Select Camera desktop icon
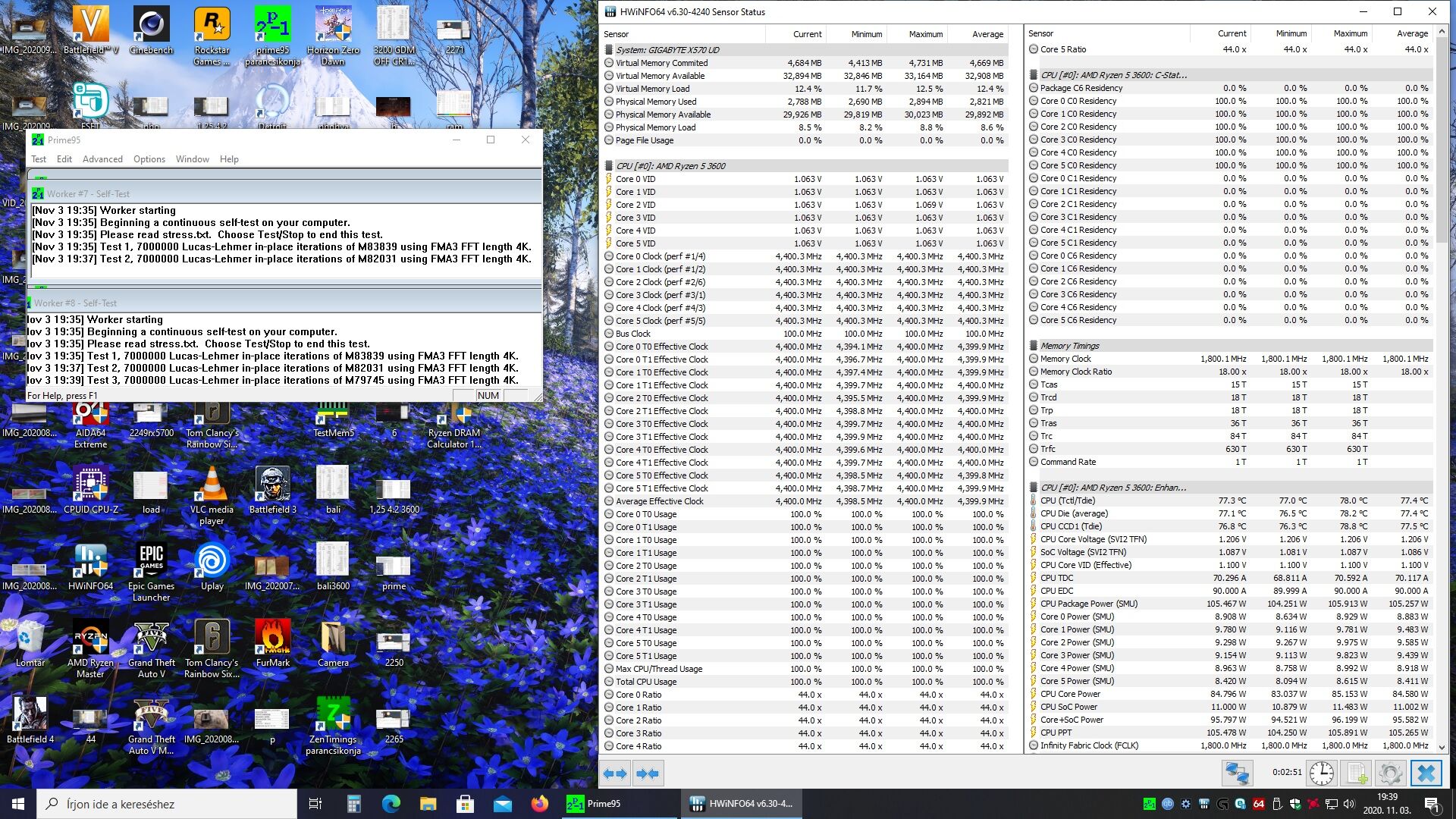 (333, 644)
